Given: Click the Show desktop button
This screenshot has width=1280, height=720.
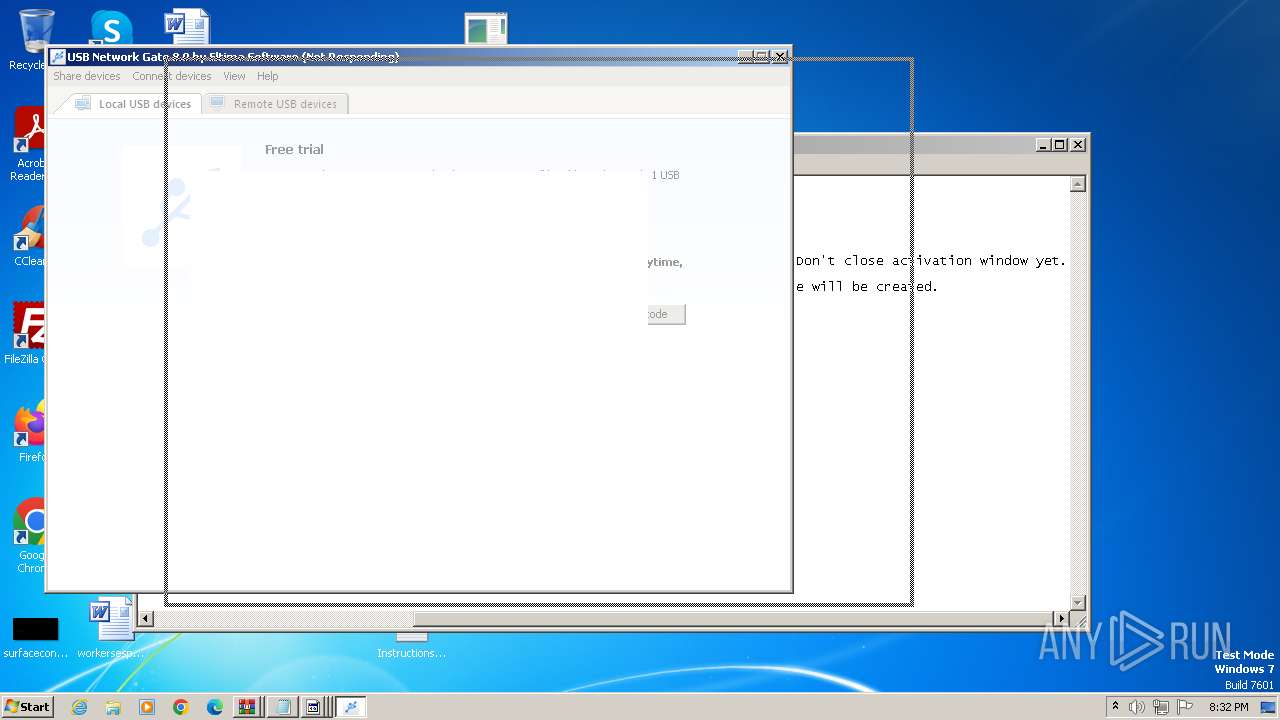Looking at the screenshot, I should click(x=1268, y=707).
